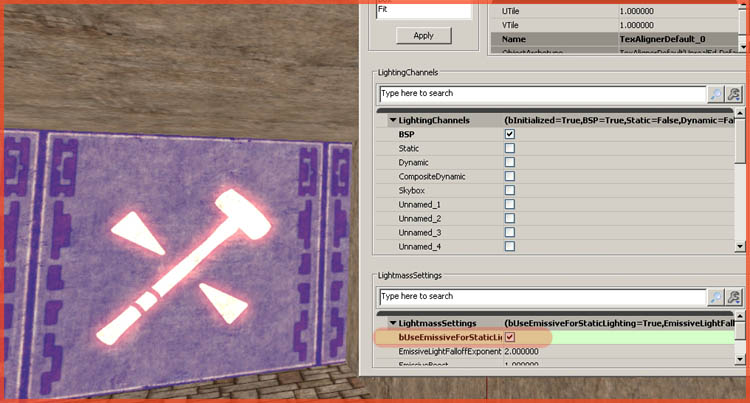Select the UTile property label
This screenshot has height=403, width=750.
pos(510,11)
